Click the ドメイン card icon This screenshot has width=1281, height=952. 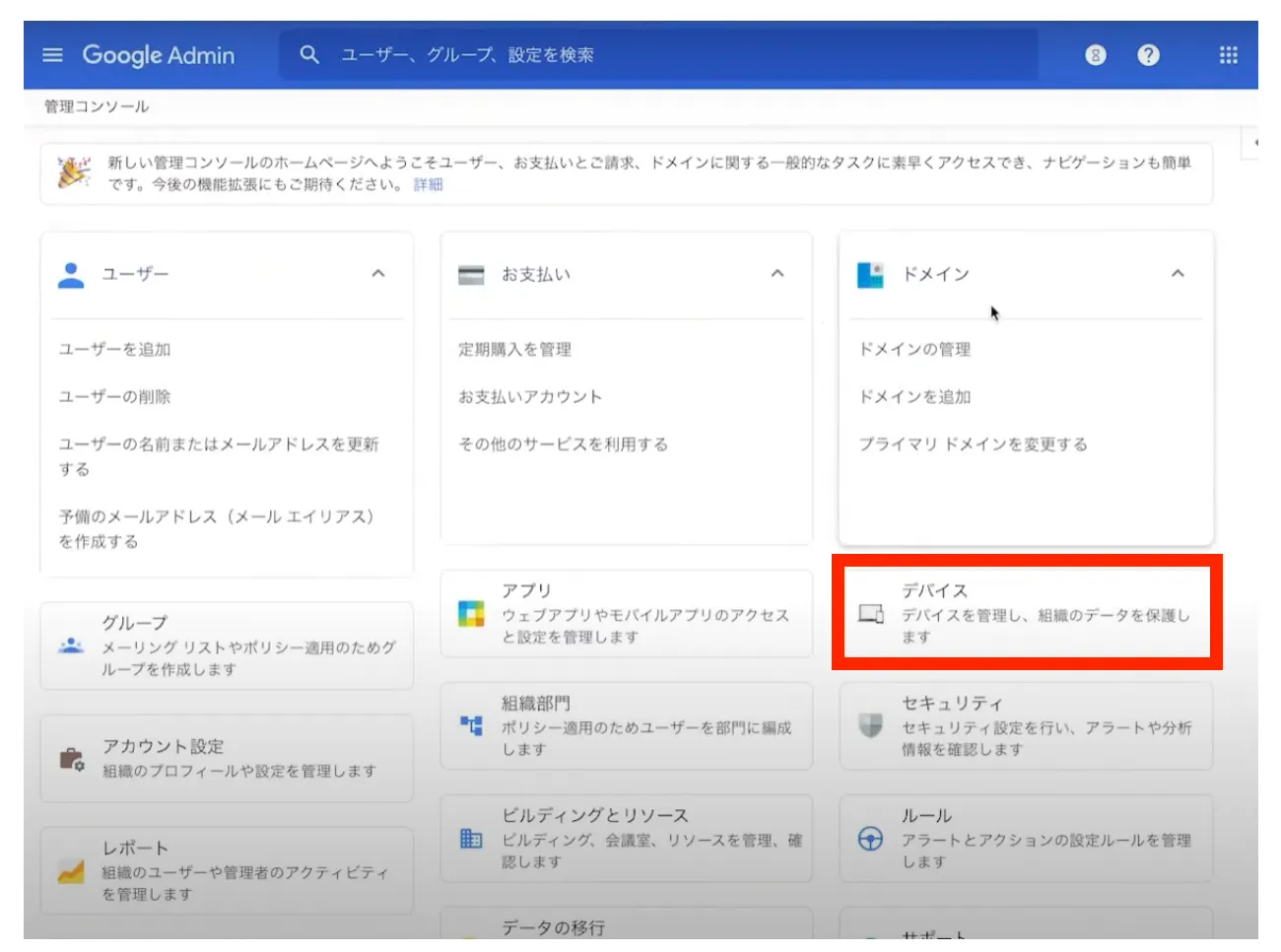870,275
